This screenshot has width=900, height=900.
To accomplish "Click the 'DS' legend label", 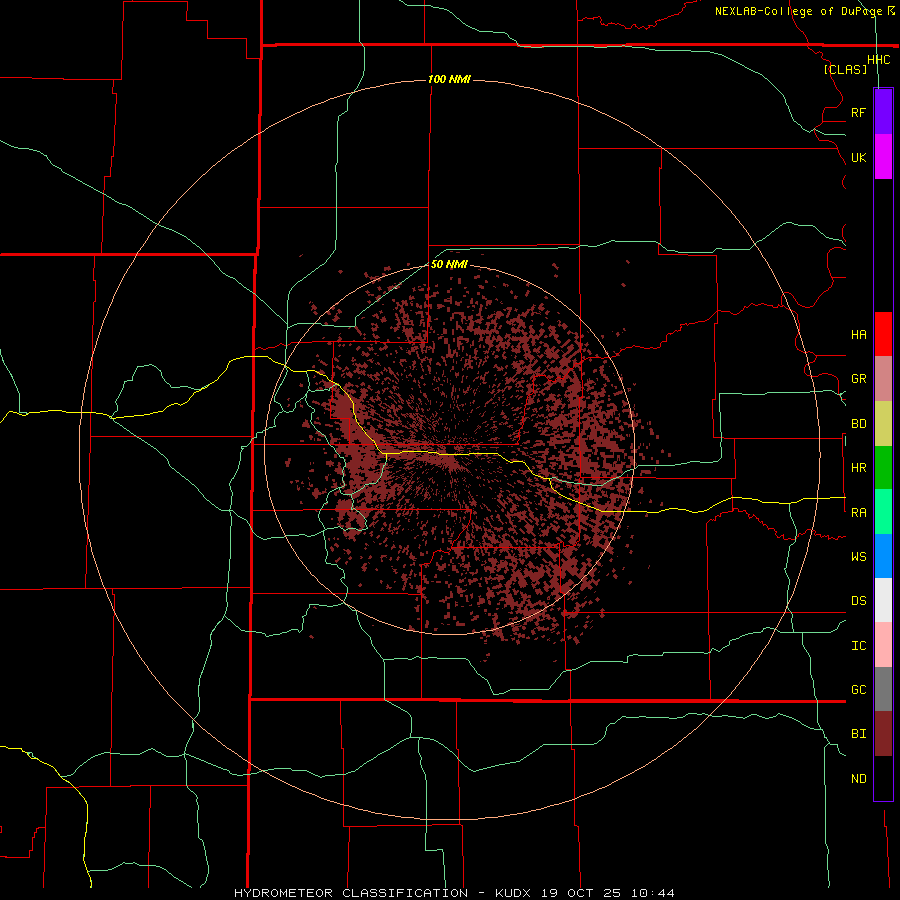I will click(x=858, y=601).
